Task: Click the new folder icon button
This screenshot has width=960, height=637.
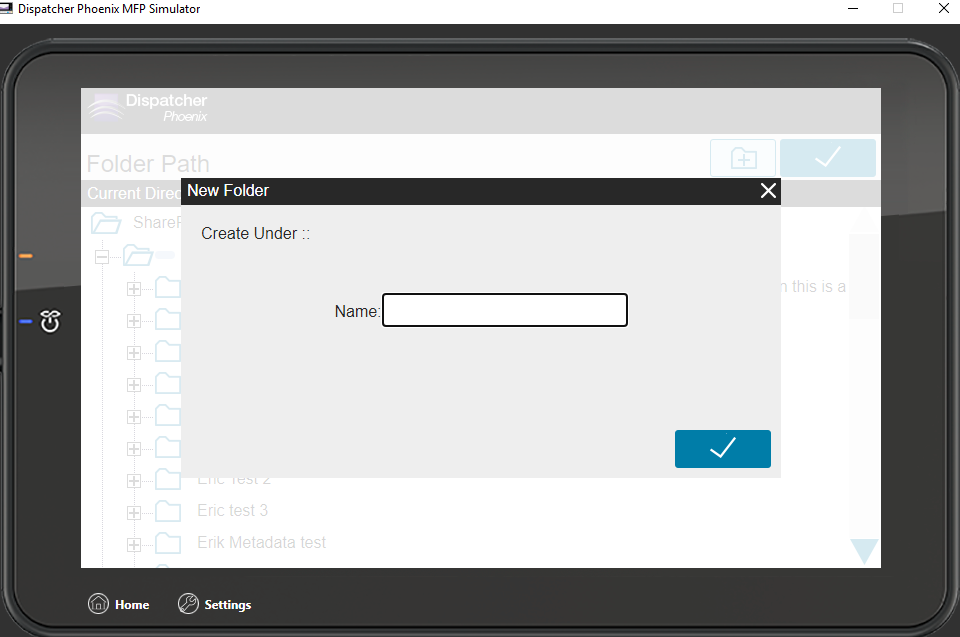Action: [x=743, y=158]
